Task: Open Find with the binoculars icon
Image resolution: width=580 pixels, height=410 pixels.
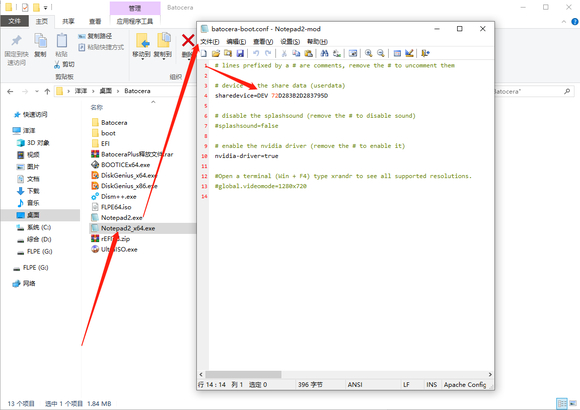Action: [x=324, y=54]
